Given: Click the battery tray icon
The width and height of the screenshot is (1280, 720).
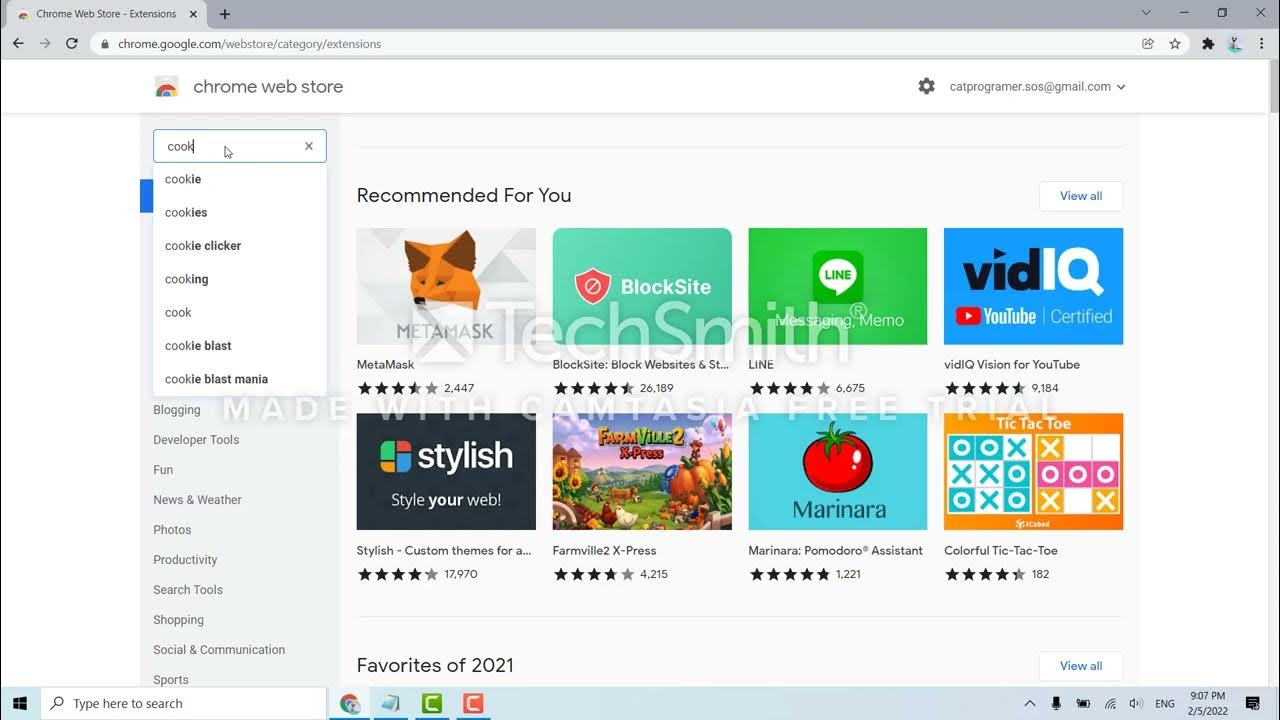Looking at the screenshot, I should (x=1083, y=704).
